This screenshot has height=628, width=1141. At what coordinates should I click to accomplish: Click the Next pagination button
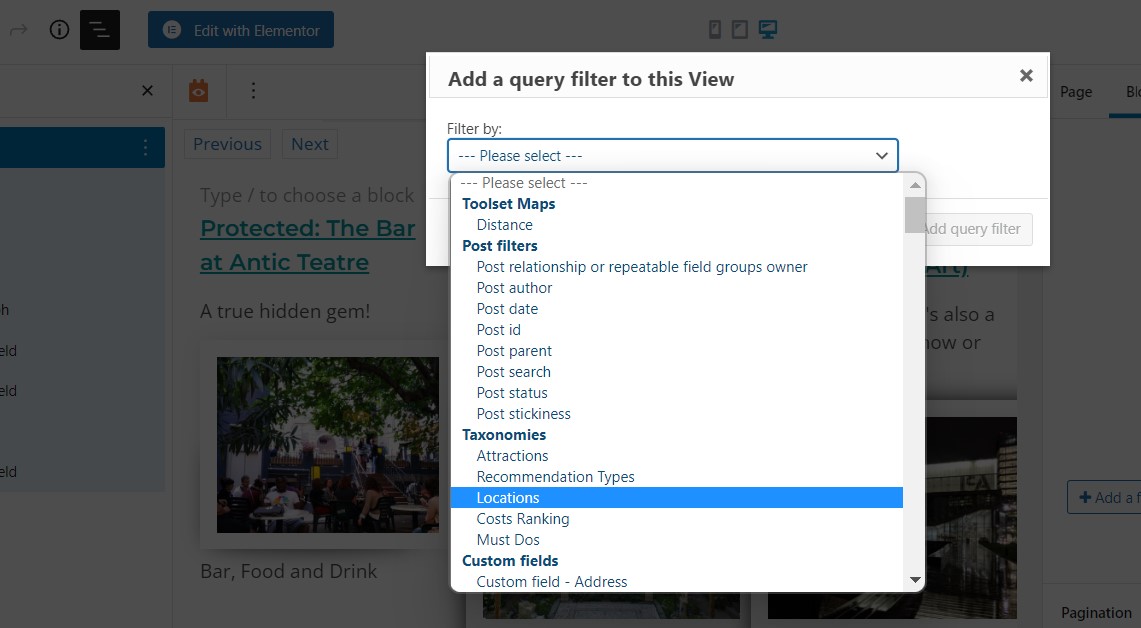click(x=309, y=144)
